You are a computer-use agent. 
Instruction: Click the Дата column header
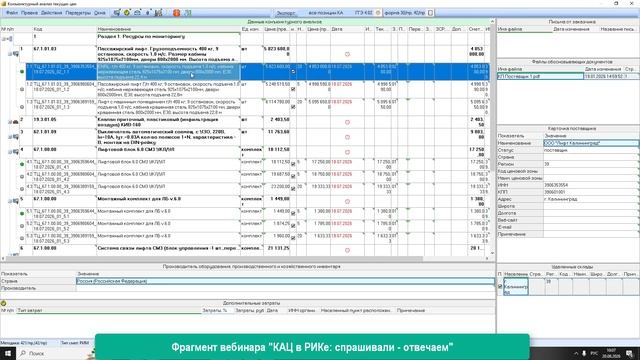coord(347,29)
